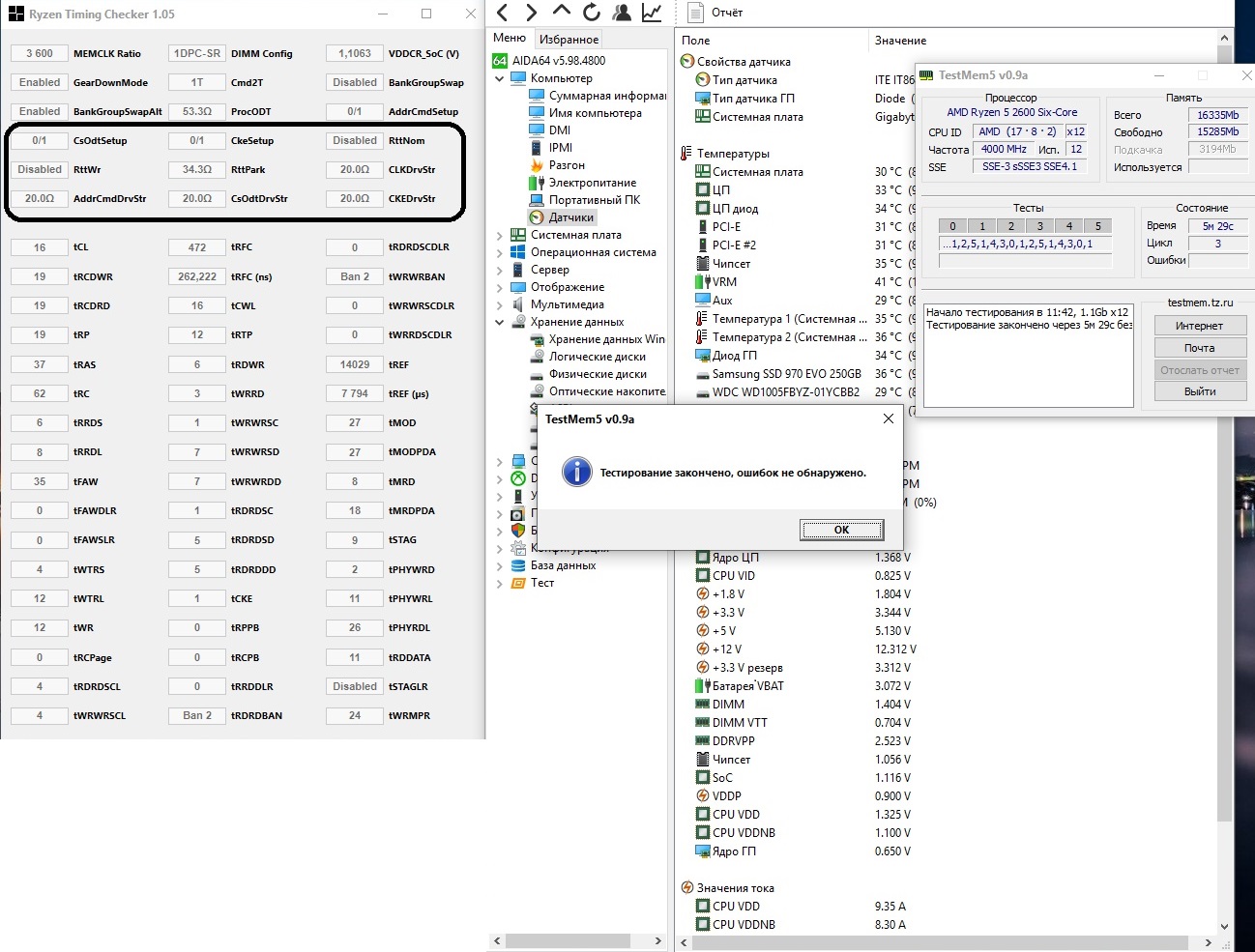Expand the Системная плата tree node
1255x952 pixels.
pyautogui.click(x=500, y=235)
